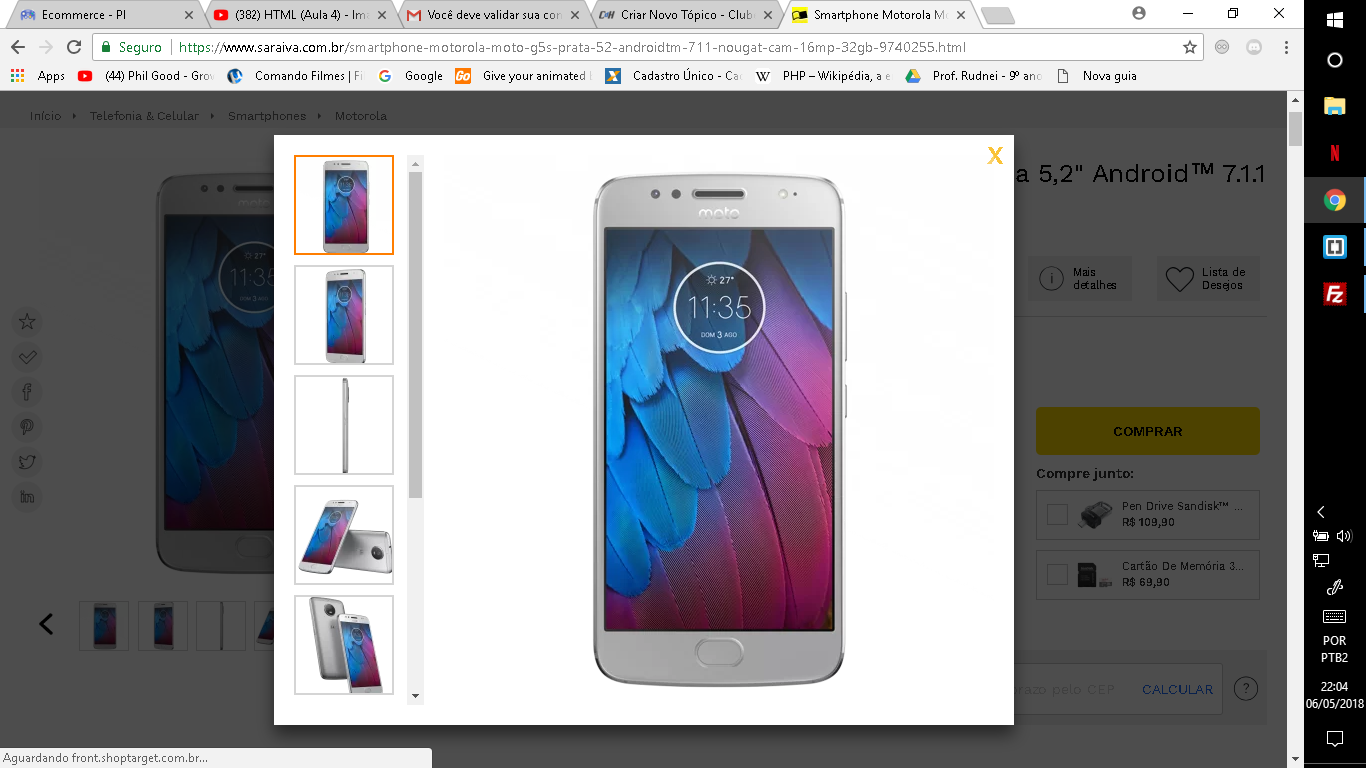Click the browser back arrow

tap(19, 47)
